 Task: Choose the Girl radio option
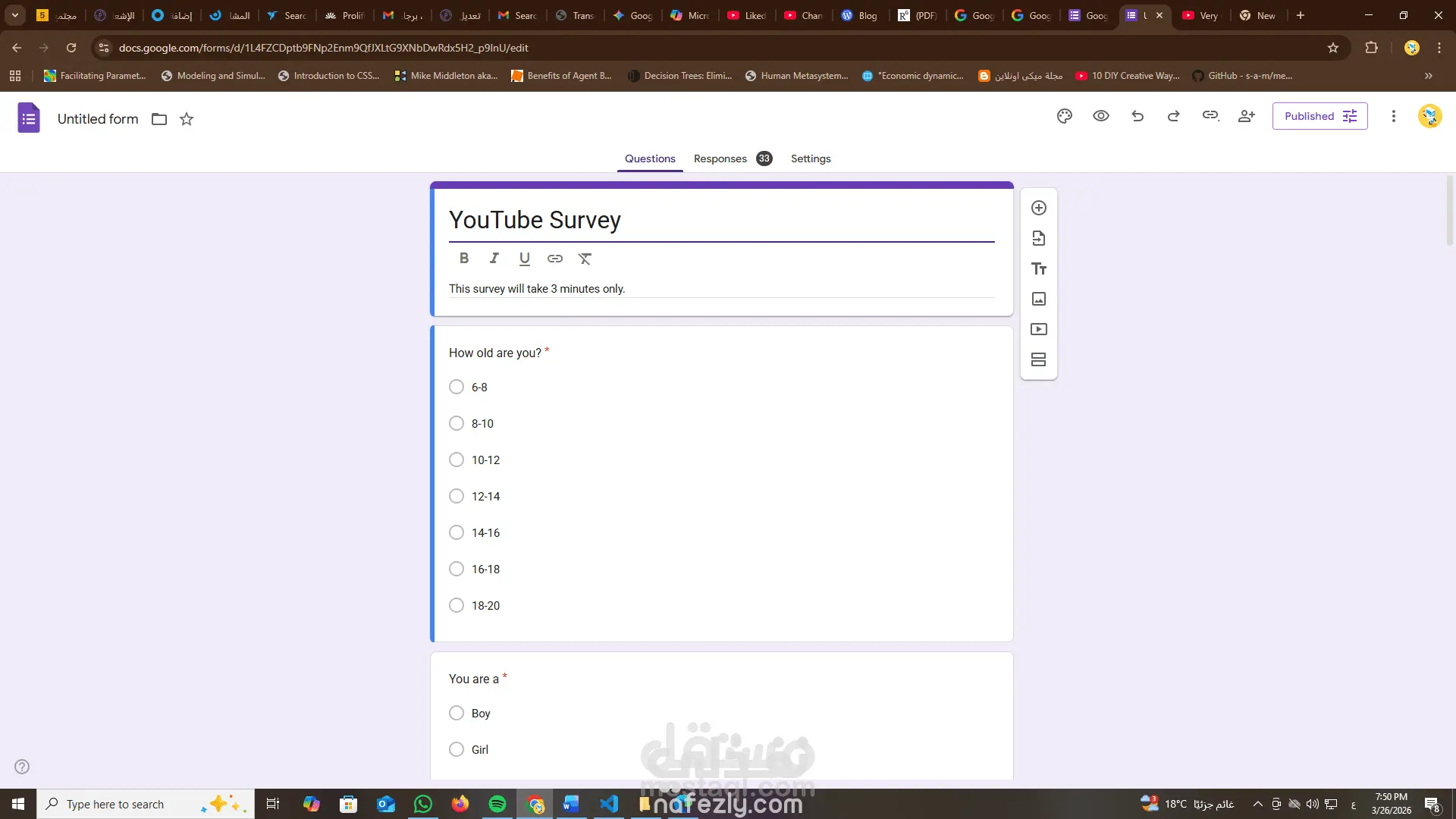tap(457, 749)
